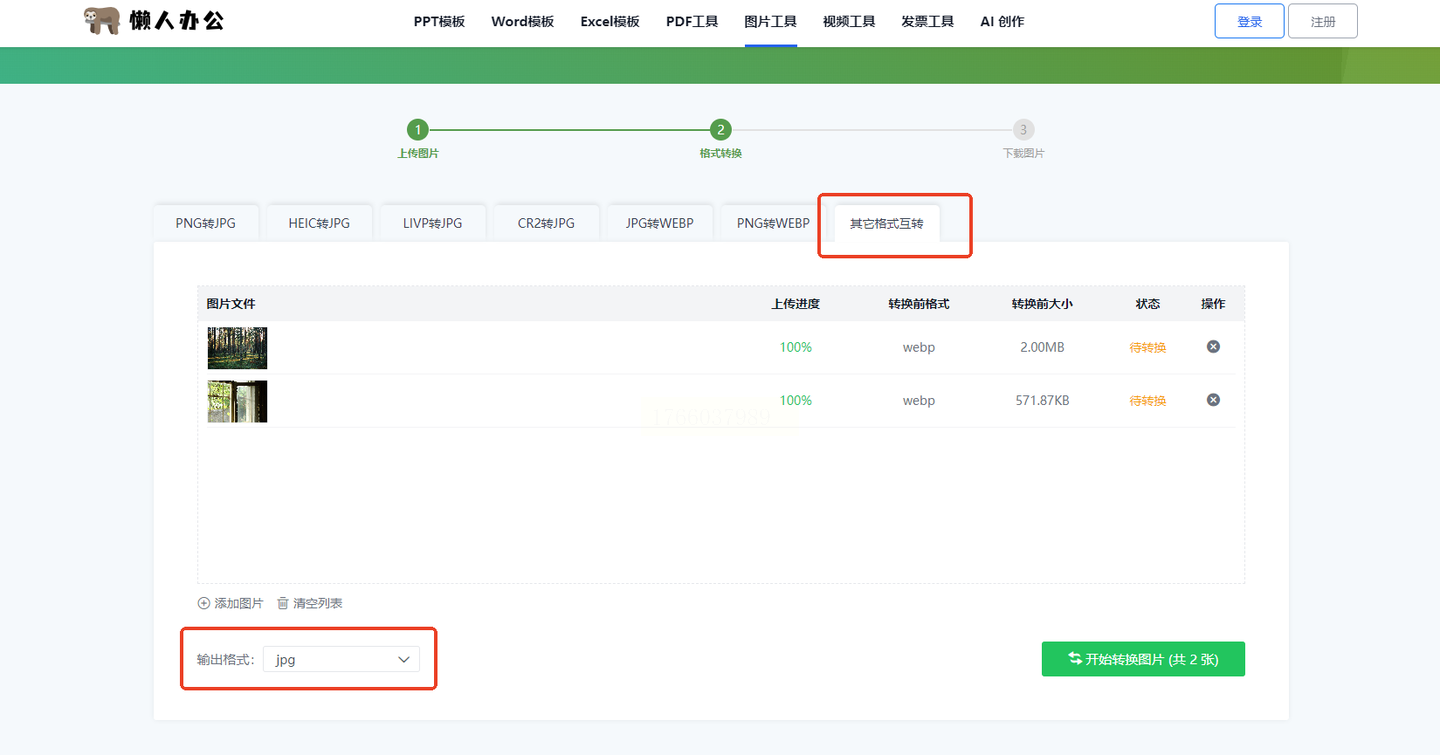This screenshot has height=755, width=1440.
Task: Click the 状态 column header
Action: pos(1148,304)
